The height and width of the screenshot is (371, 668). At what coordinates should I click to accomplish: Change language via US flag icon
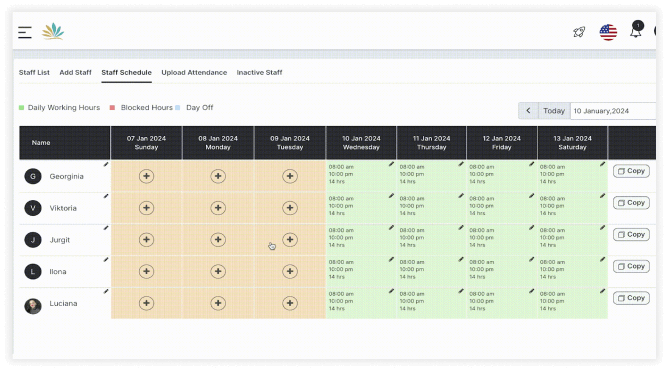pyautogui.click(x=608, y=32)
